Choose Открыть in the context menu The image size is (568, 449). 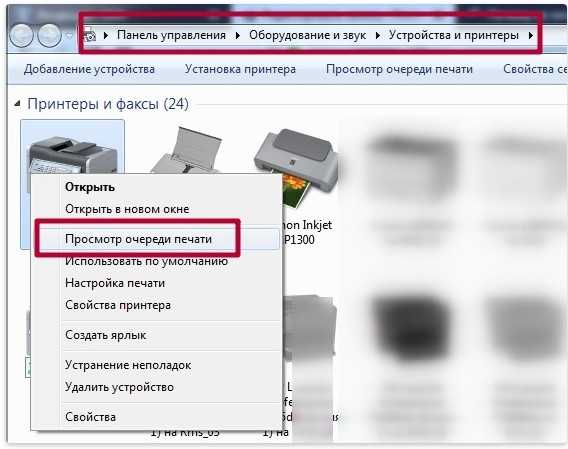[90, 187]
